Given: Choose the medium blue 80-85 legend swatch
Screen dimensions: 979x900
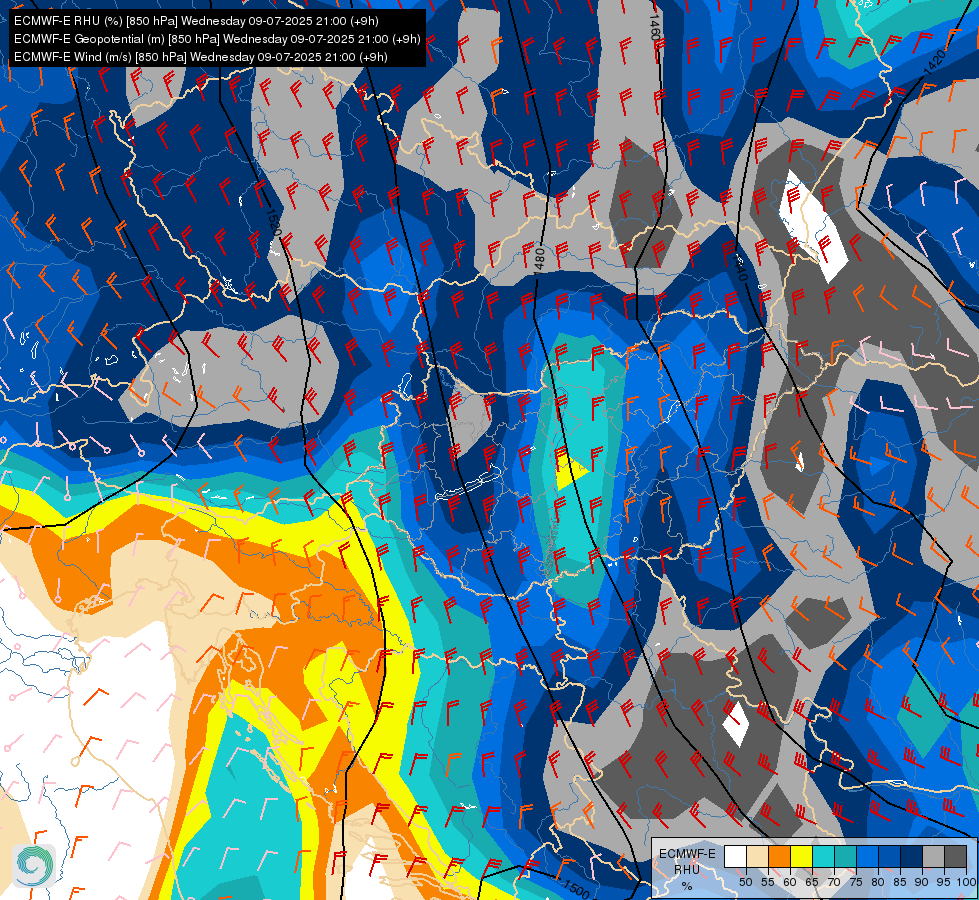Looking at the screenshot, I should [889, 856].
